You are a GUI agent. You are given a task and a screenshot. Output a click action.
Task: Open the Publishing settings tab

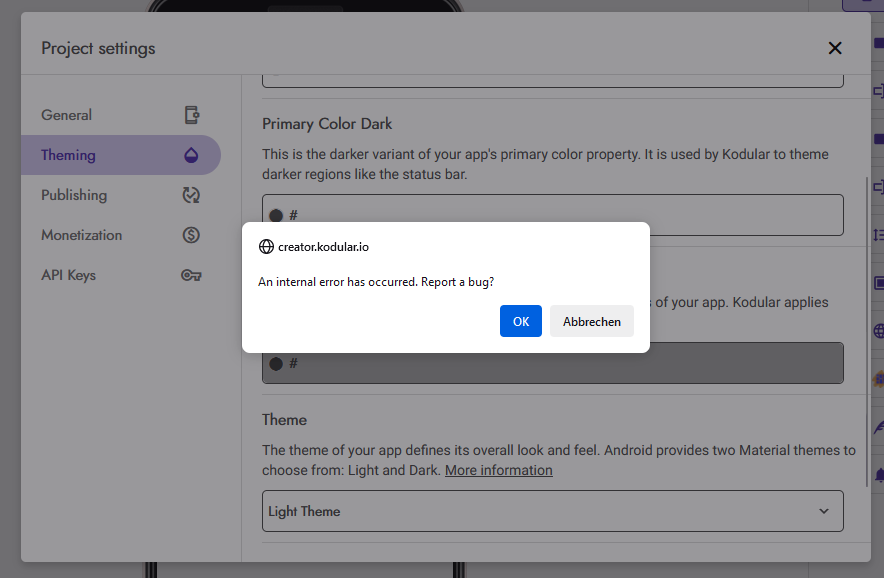(74, 195)
